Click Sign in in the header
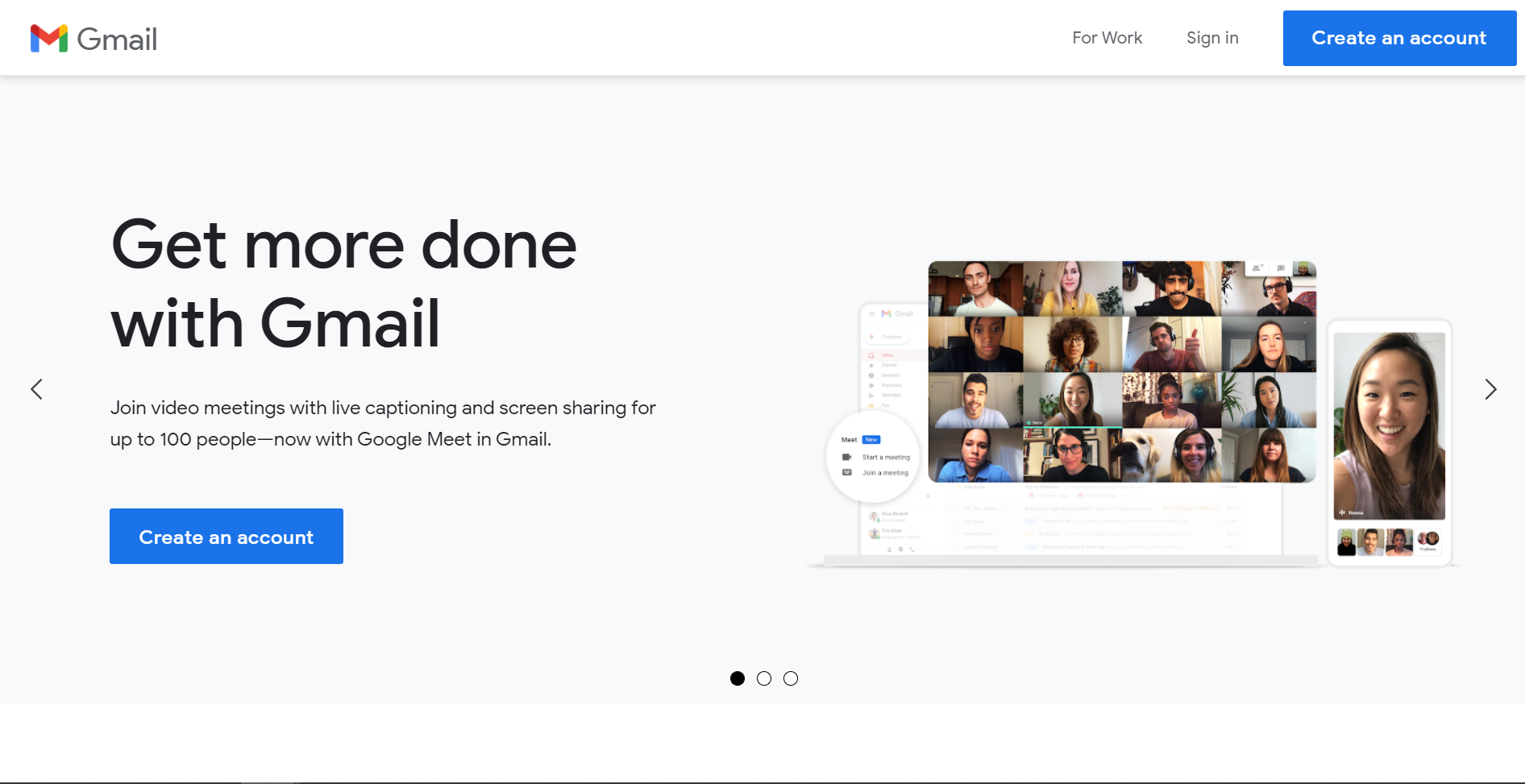 pos(1212,38)
